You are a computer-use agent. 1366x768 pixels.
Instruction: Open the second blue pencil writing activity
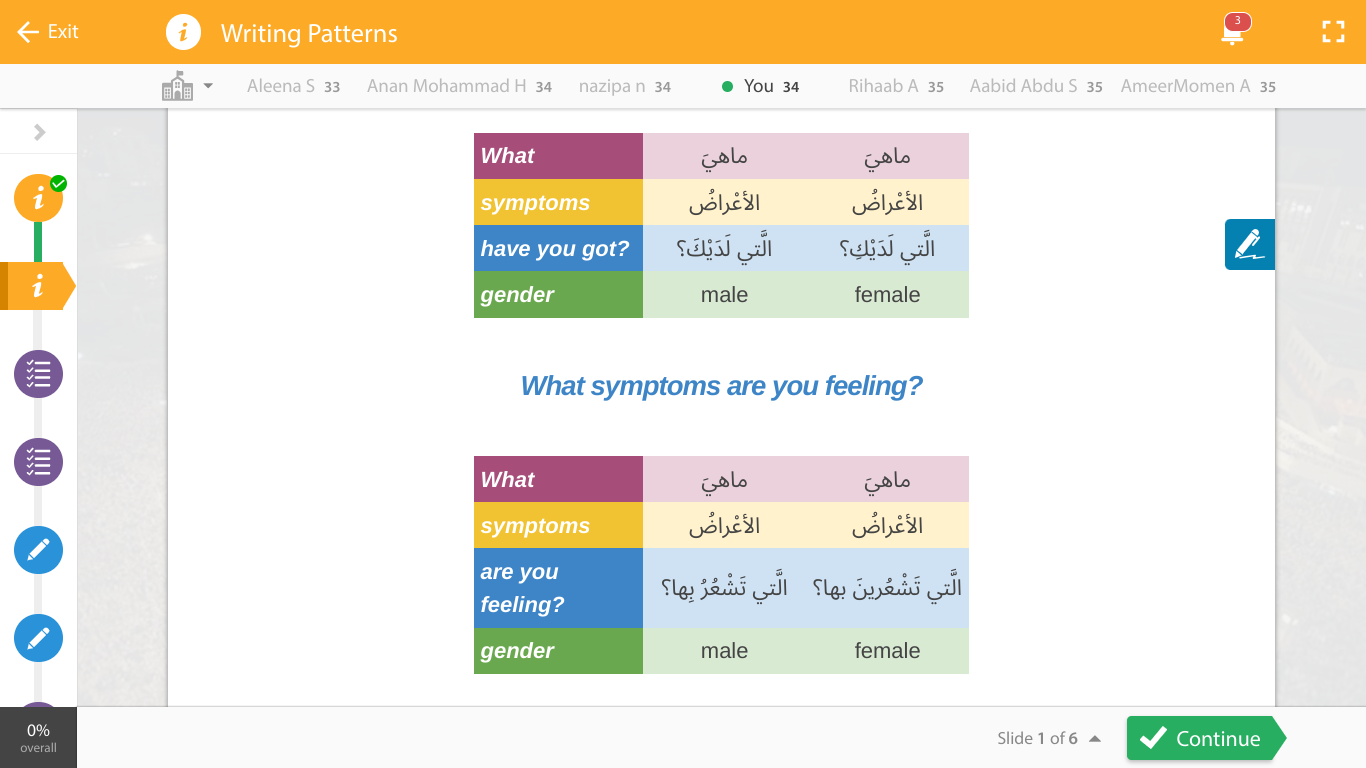coord(39,638)
